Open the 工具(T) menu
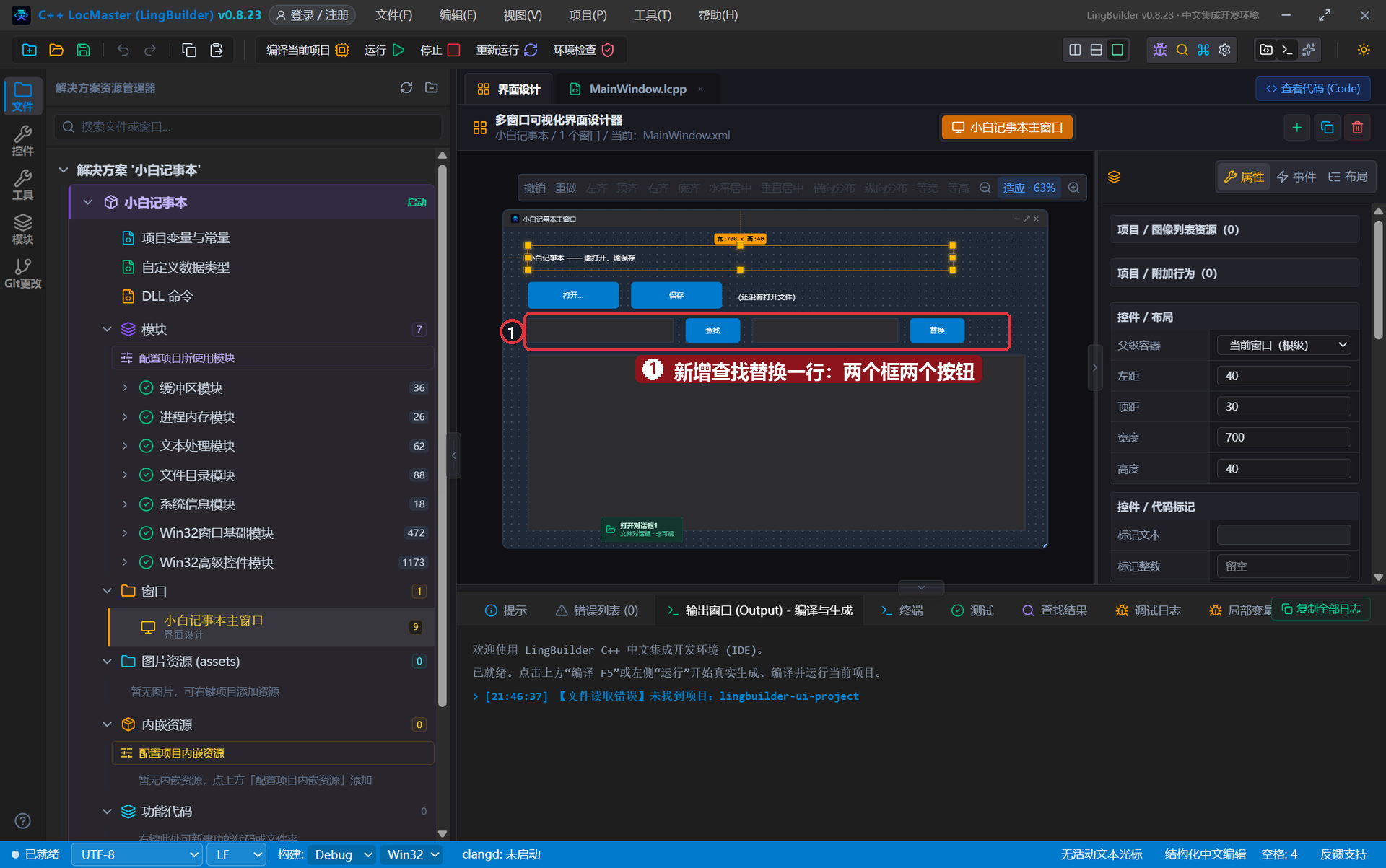 [x=653, y=15]
